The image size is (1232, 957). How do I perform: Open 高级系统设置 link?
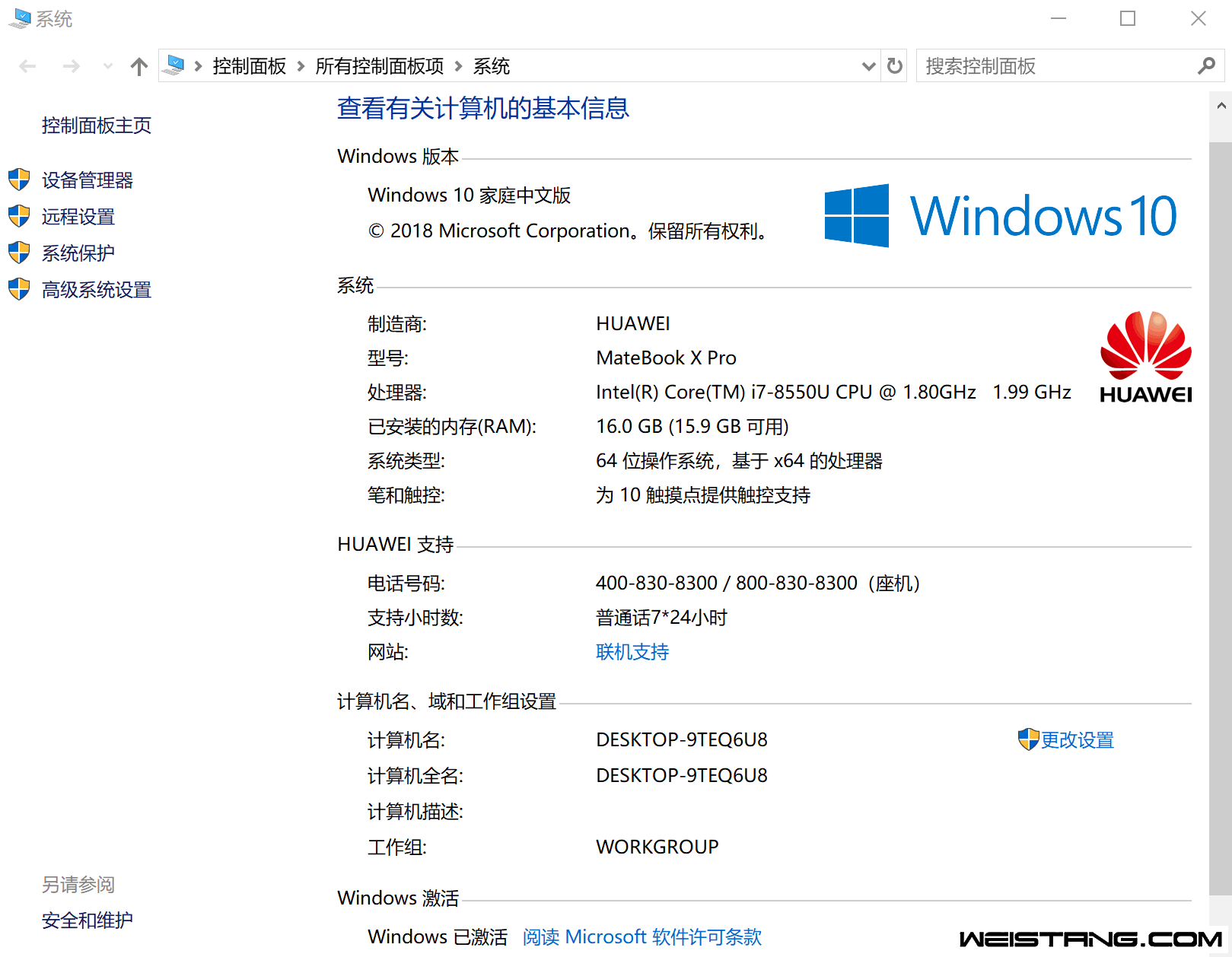(x=97, y=290)
